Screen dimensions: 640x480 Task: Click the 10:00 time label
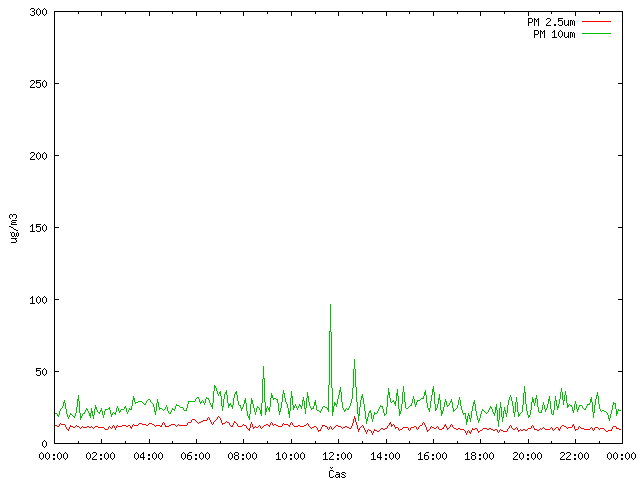pos(290,456)
